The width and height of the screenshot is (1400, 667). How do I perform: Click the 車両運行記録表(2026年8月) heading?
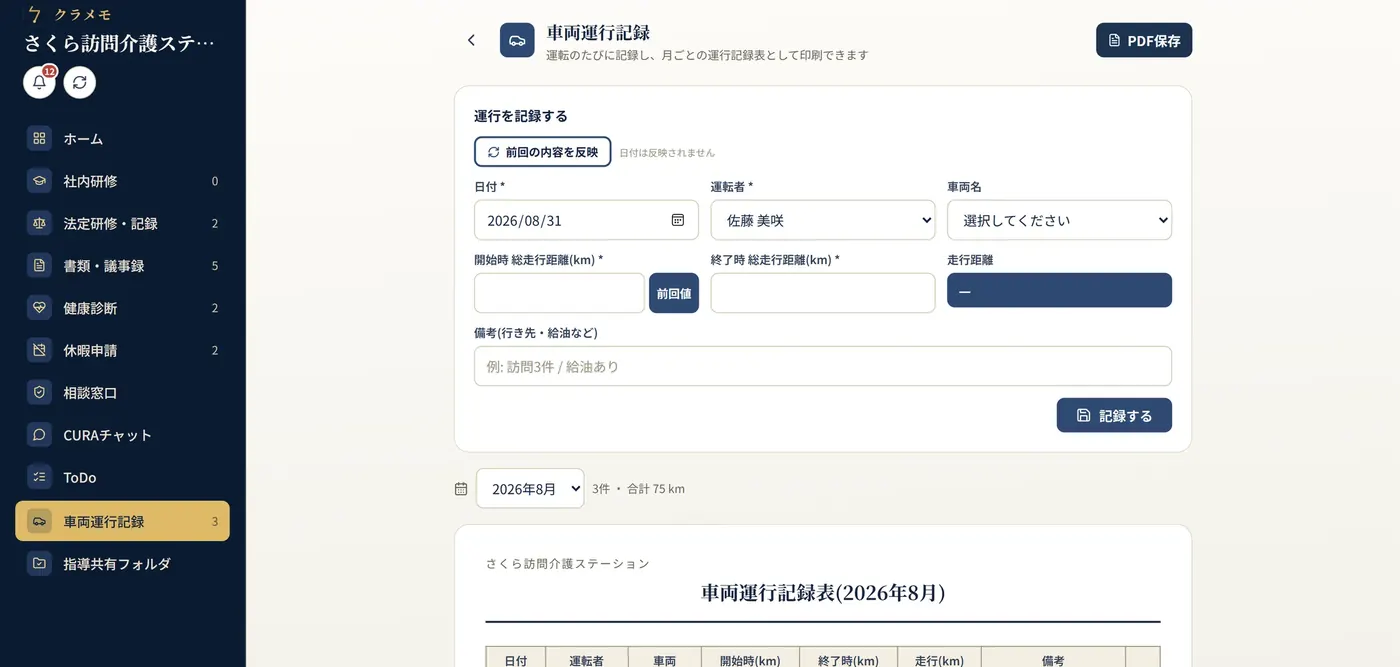coord(823,592)
